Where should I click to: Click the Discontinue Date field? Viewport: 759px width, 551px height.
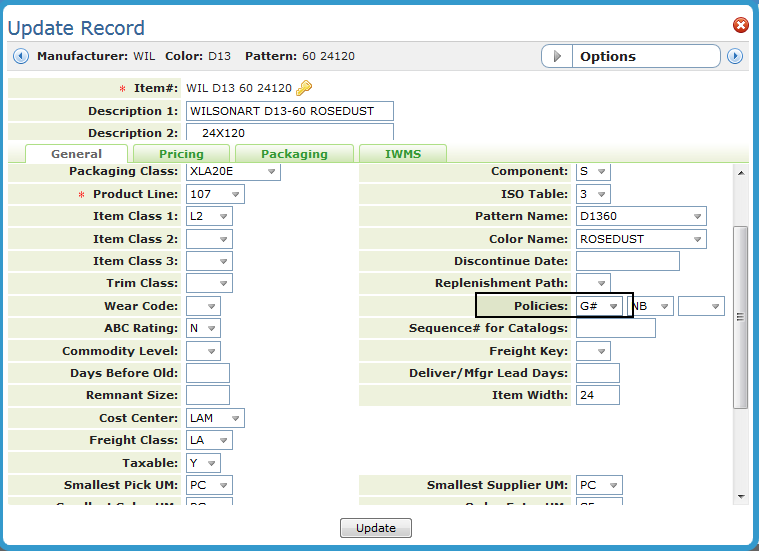(627, 261)
